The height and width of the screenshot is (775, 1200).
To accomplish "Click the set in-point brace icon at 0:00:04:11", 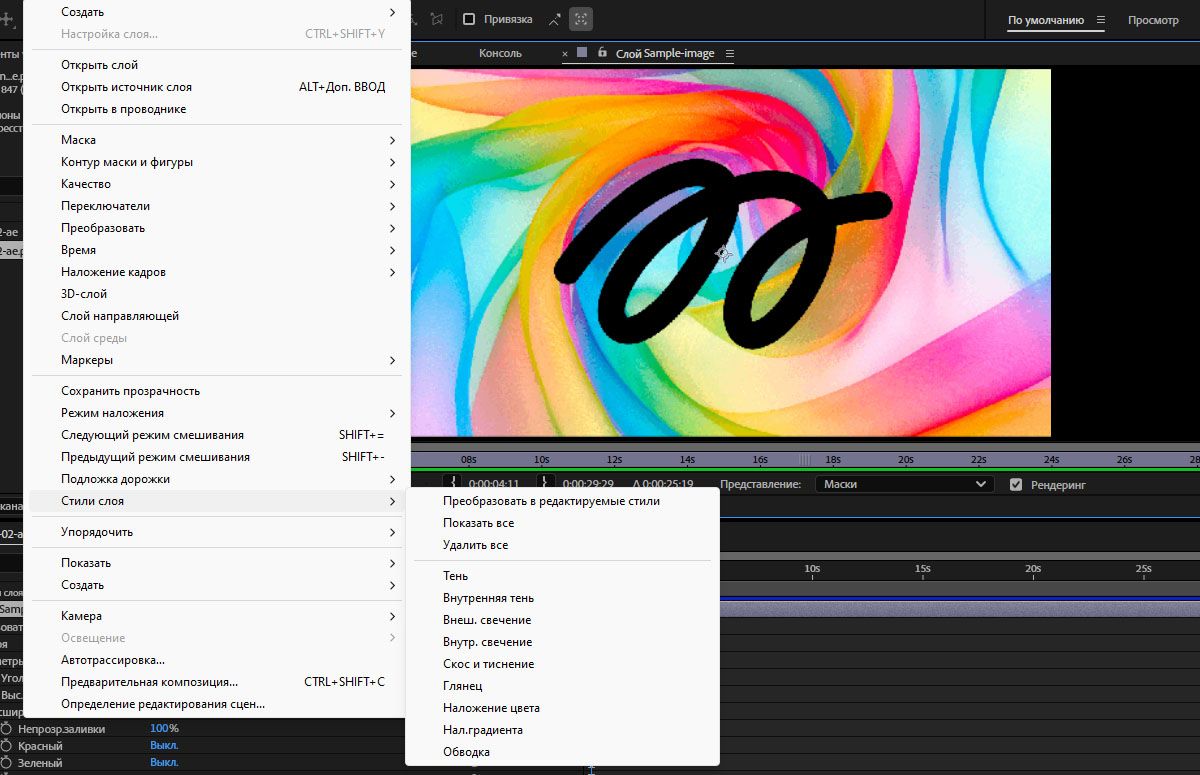I will pos(453,484).
